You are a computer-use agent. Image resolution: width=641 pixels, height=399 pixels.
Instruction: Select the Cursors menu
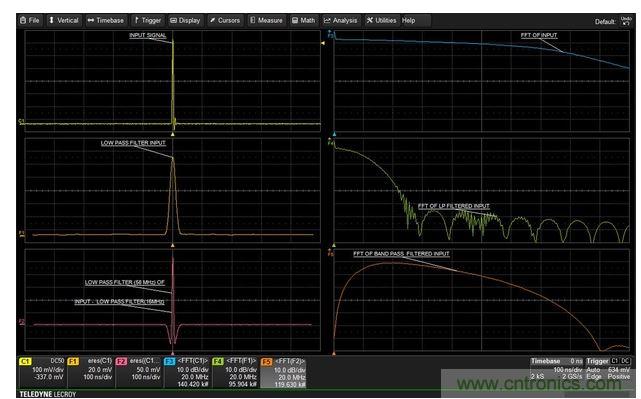pos(225,20)
